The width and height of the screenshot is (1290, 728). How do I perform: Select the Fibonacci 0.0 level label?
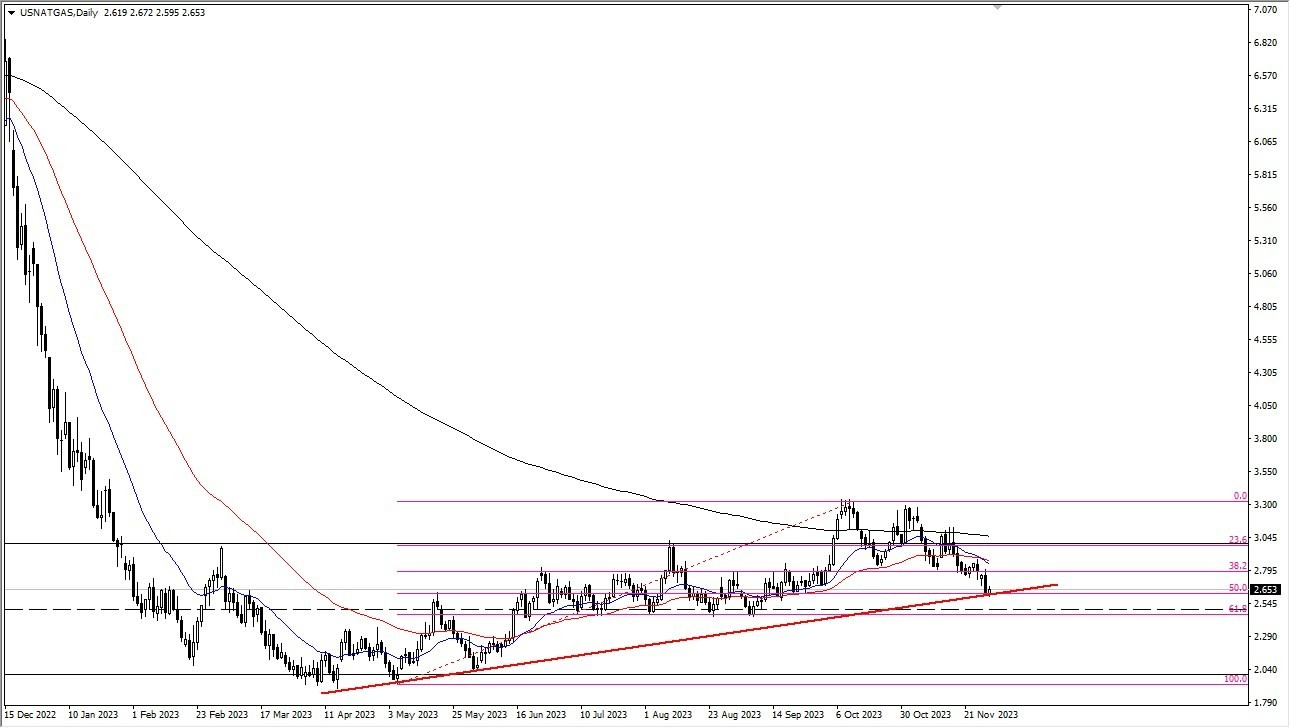click(1240, 496)
